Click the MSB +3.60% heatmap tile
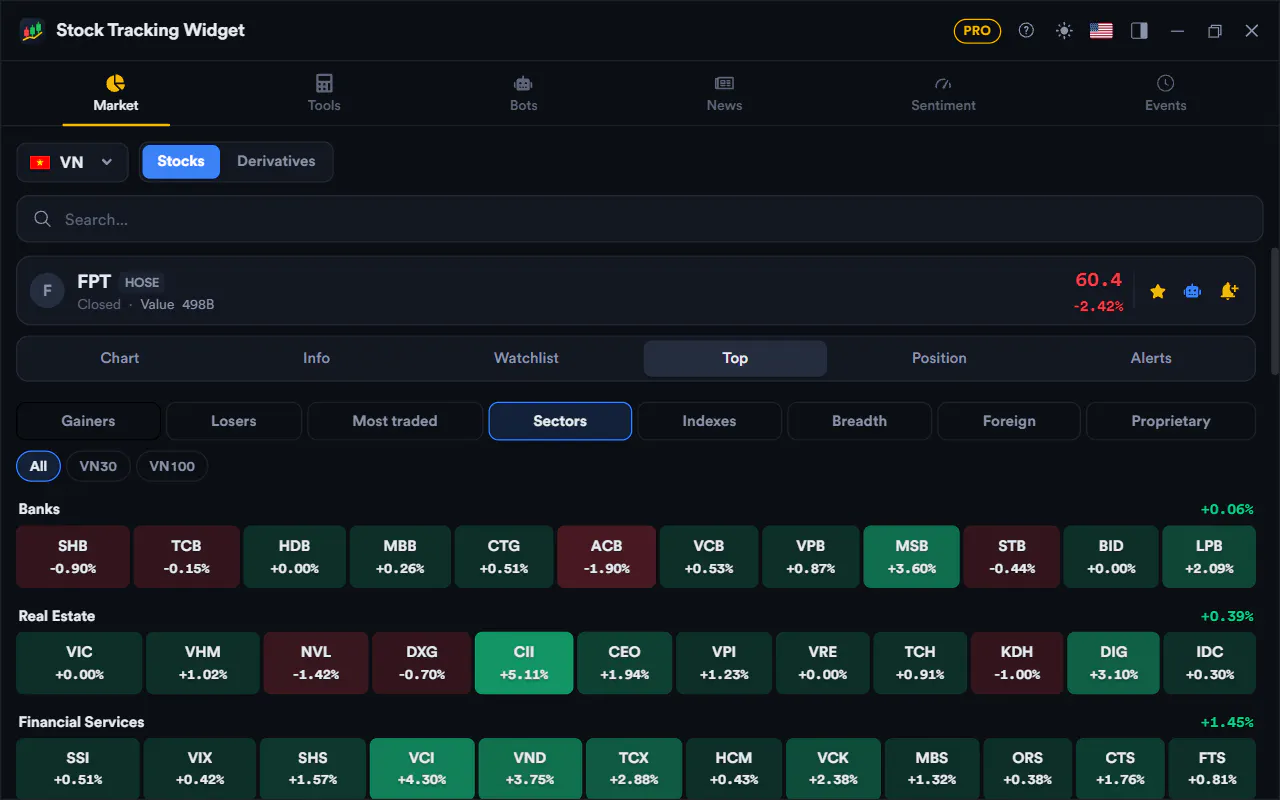 tap(911, 557)
